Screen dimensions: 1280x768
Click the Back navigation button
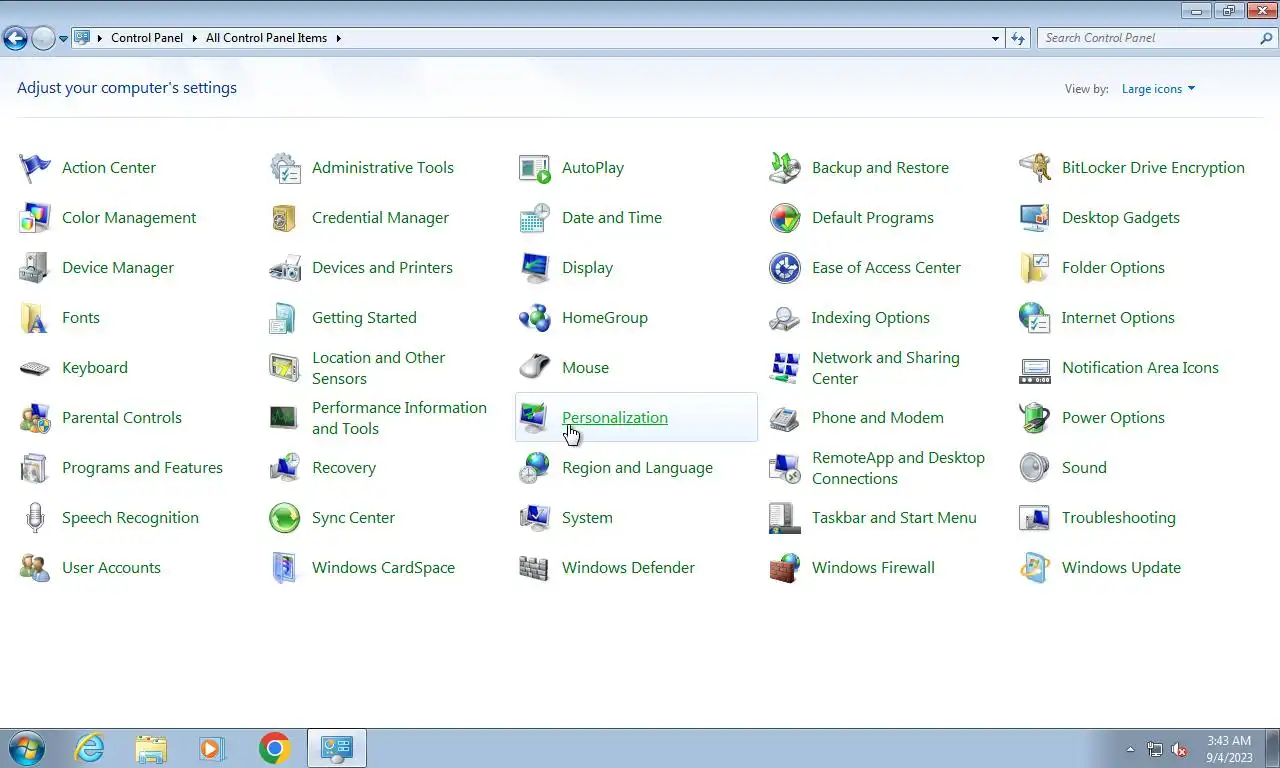pyautogui.click(x=15, y=39)
